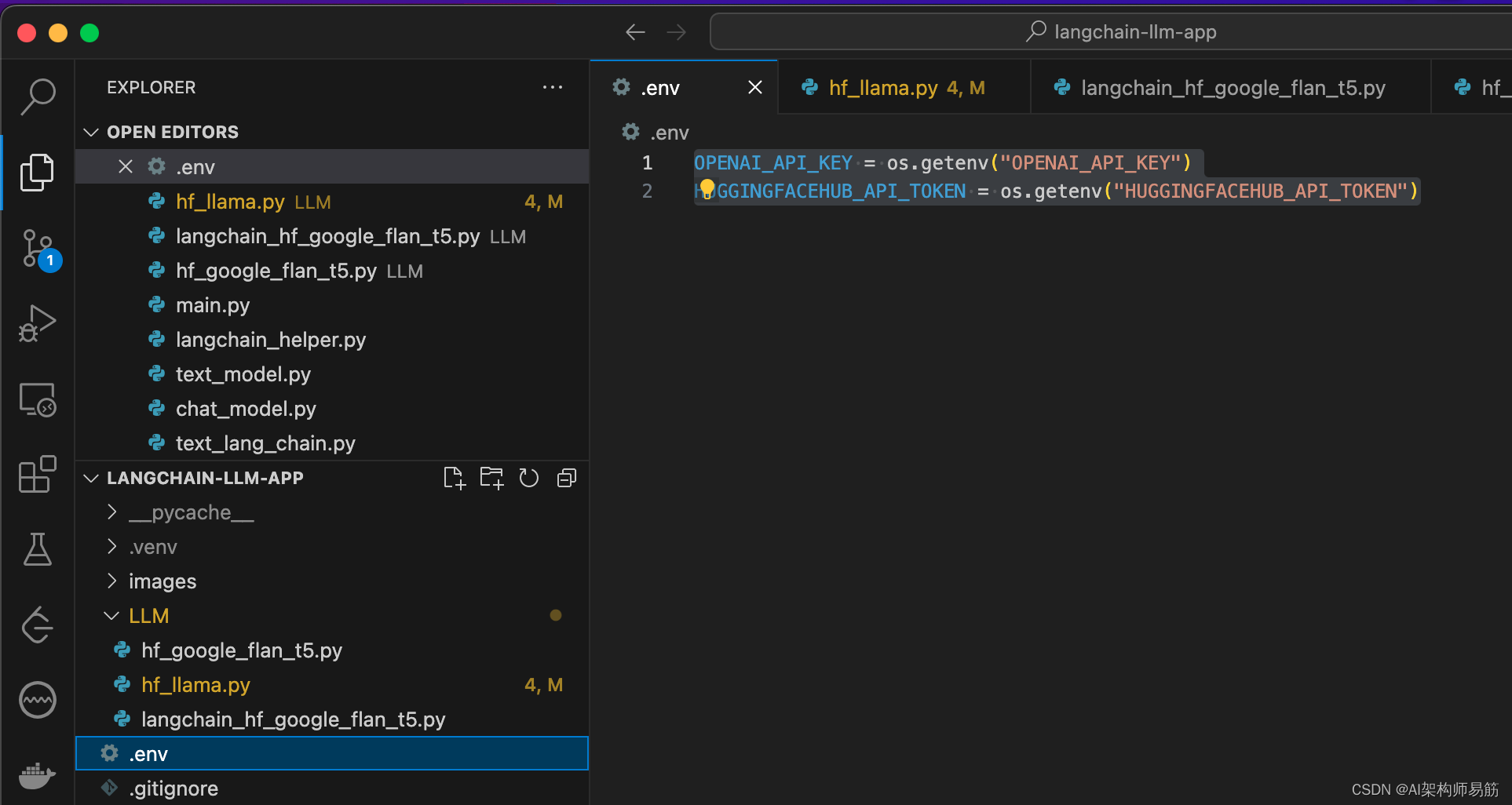Click line number 2 in the gutter

[647, 191]
